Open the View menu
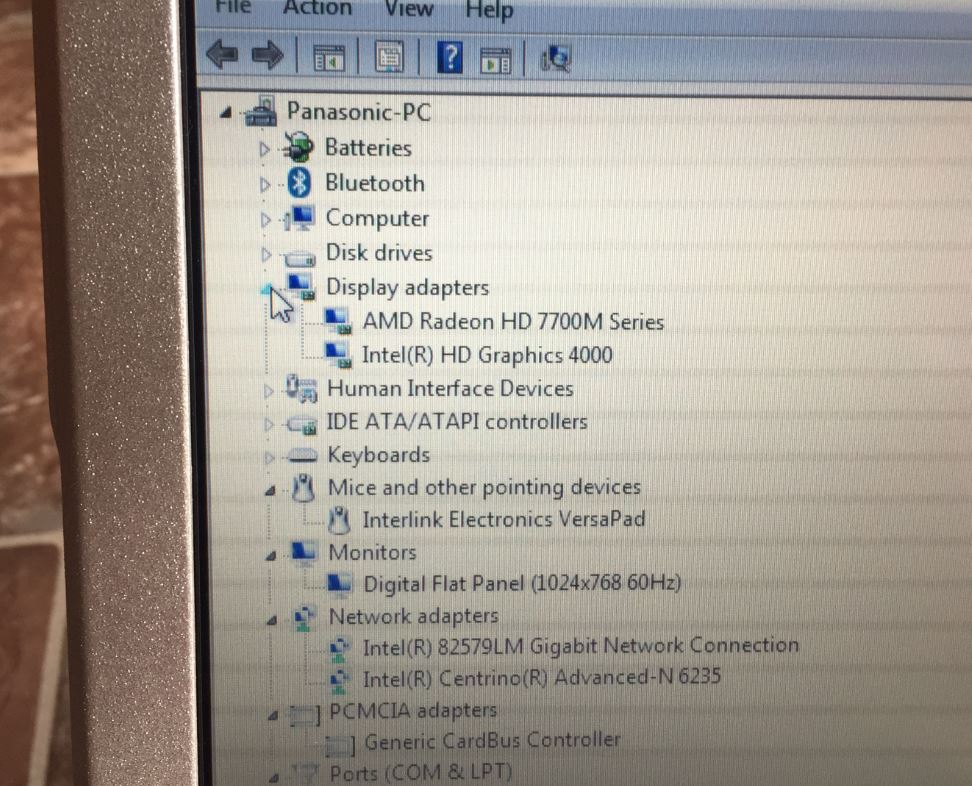Viewport: 972px width, 786px height. coord(409,8)
